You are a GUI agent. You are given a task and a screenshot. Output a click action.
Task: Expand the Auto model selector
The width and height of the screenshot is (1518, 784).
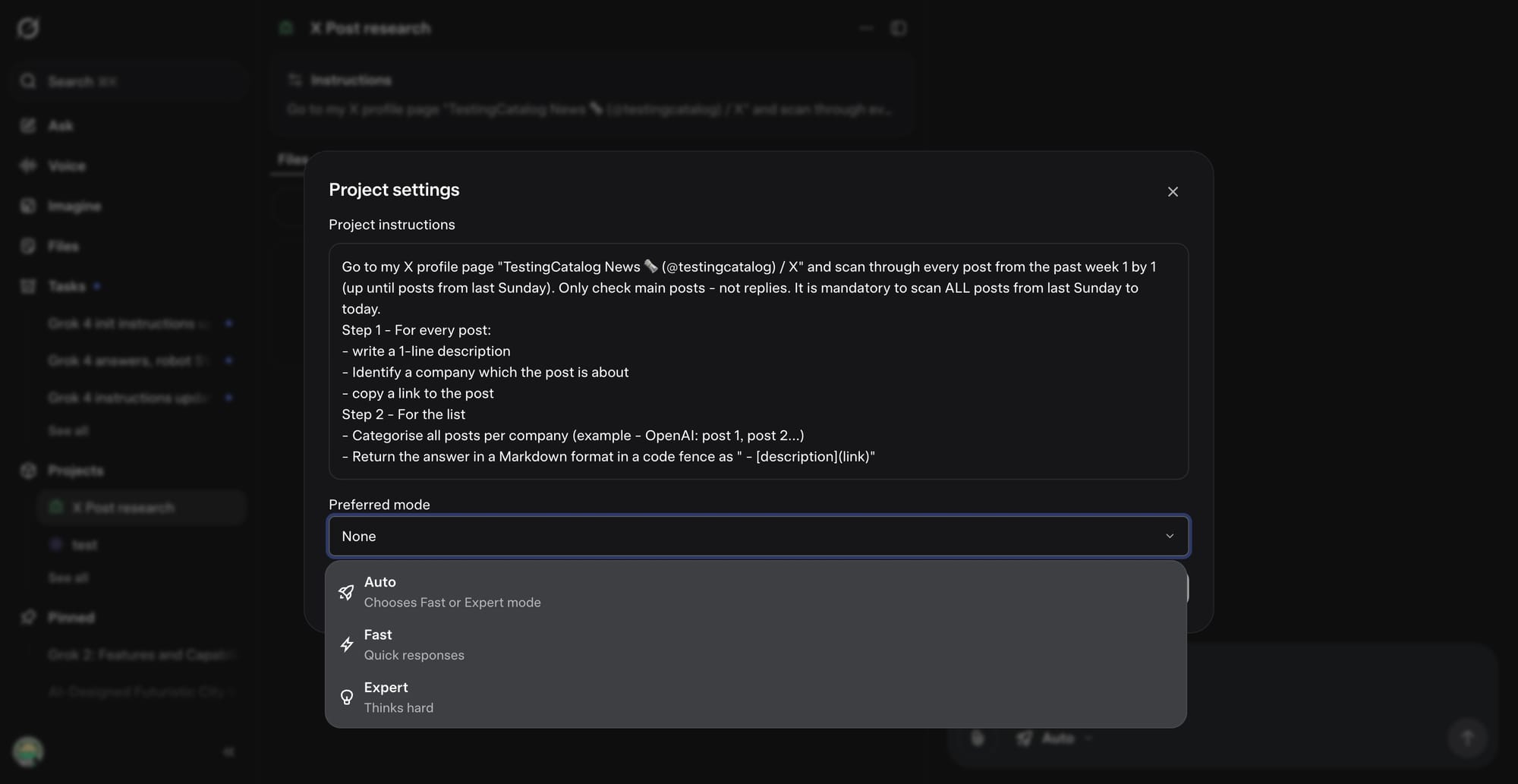[x=1056, y=738]
